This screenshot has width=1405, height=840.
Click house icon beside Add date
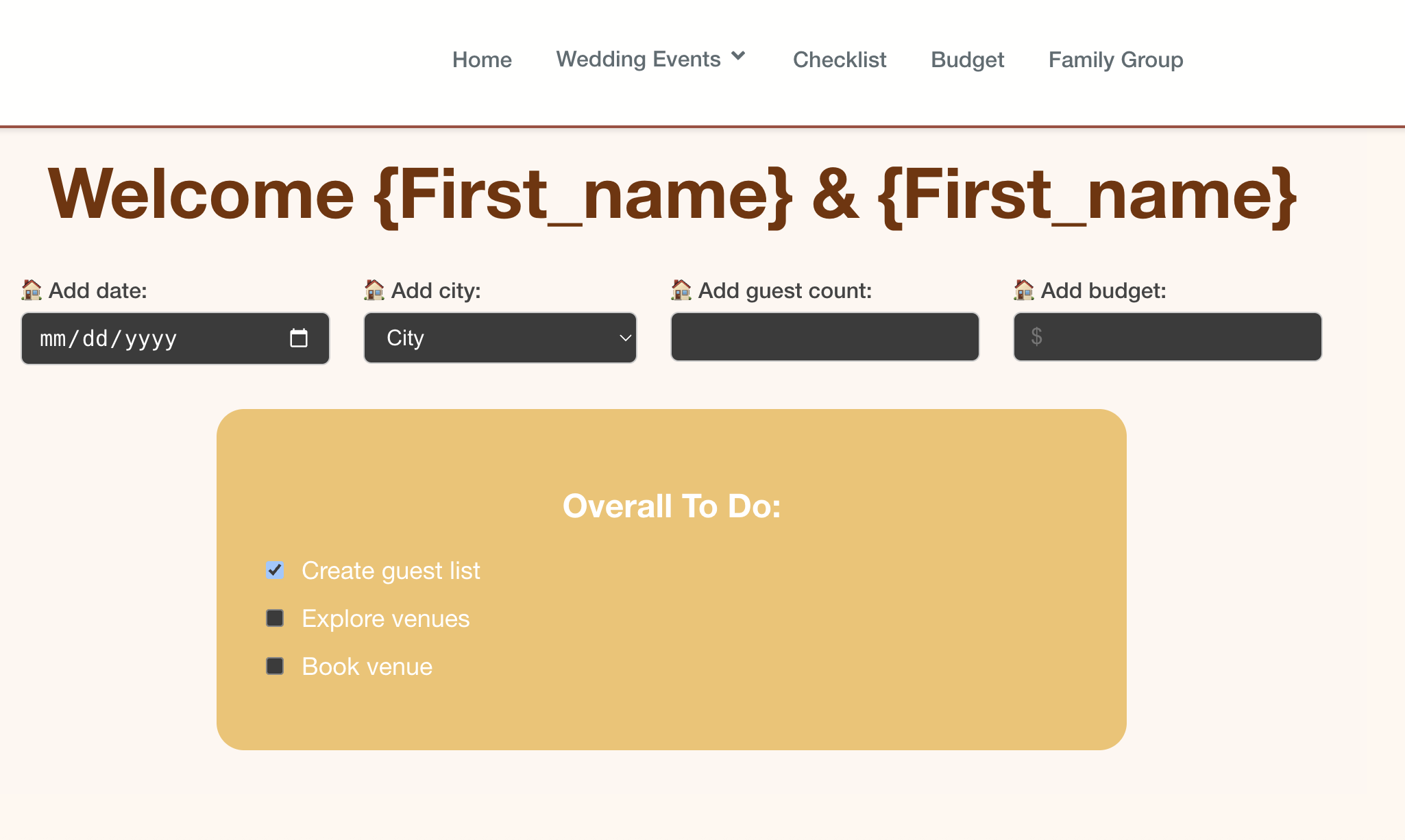pos(32,291)
